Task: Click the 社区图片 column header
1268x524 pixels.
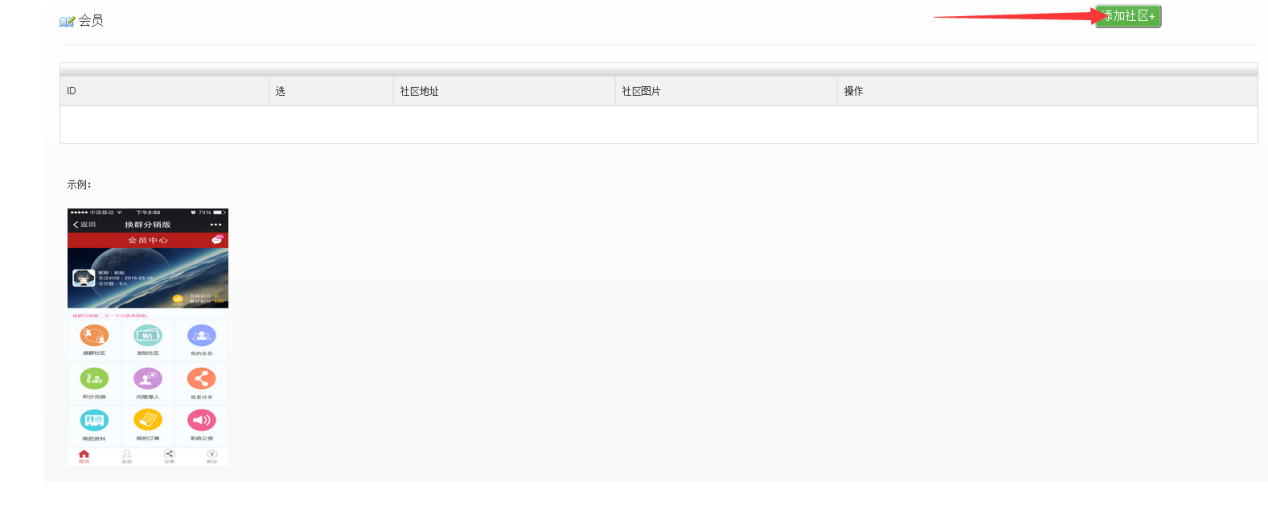Action: click(641, 91)
